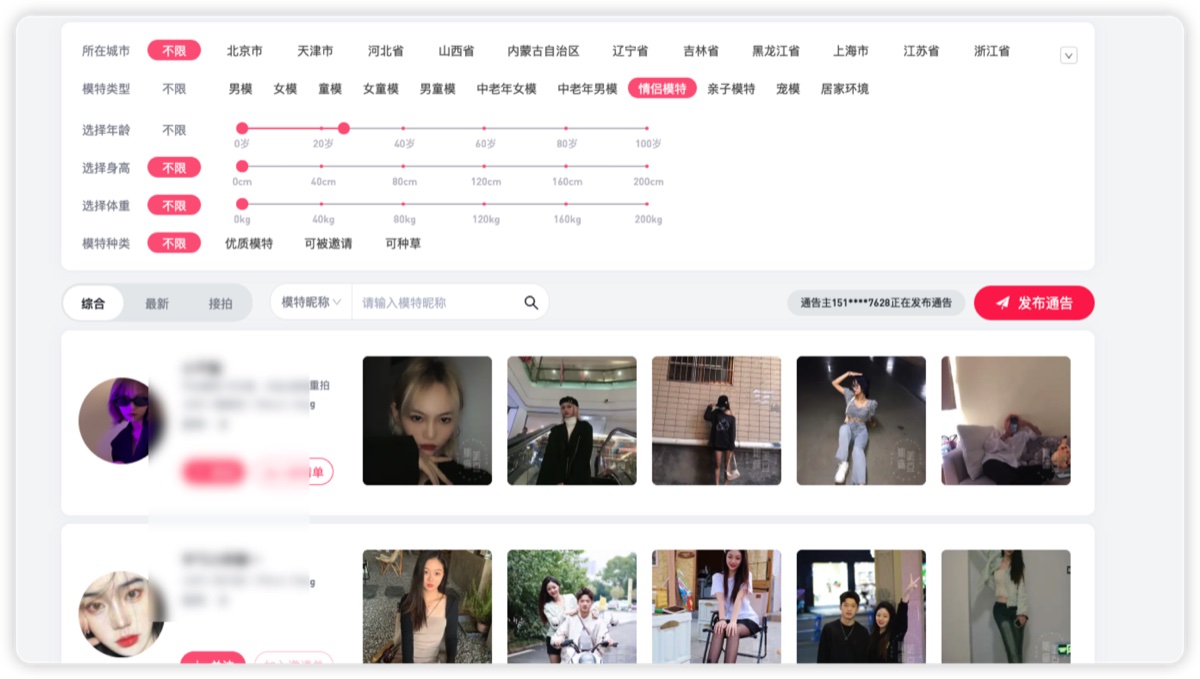Viewport: 1200px width, 679px height.
Task: Open the escalator mall photo
Action: click(572, 421)
